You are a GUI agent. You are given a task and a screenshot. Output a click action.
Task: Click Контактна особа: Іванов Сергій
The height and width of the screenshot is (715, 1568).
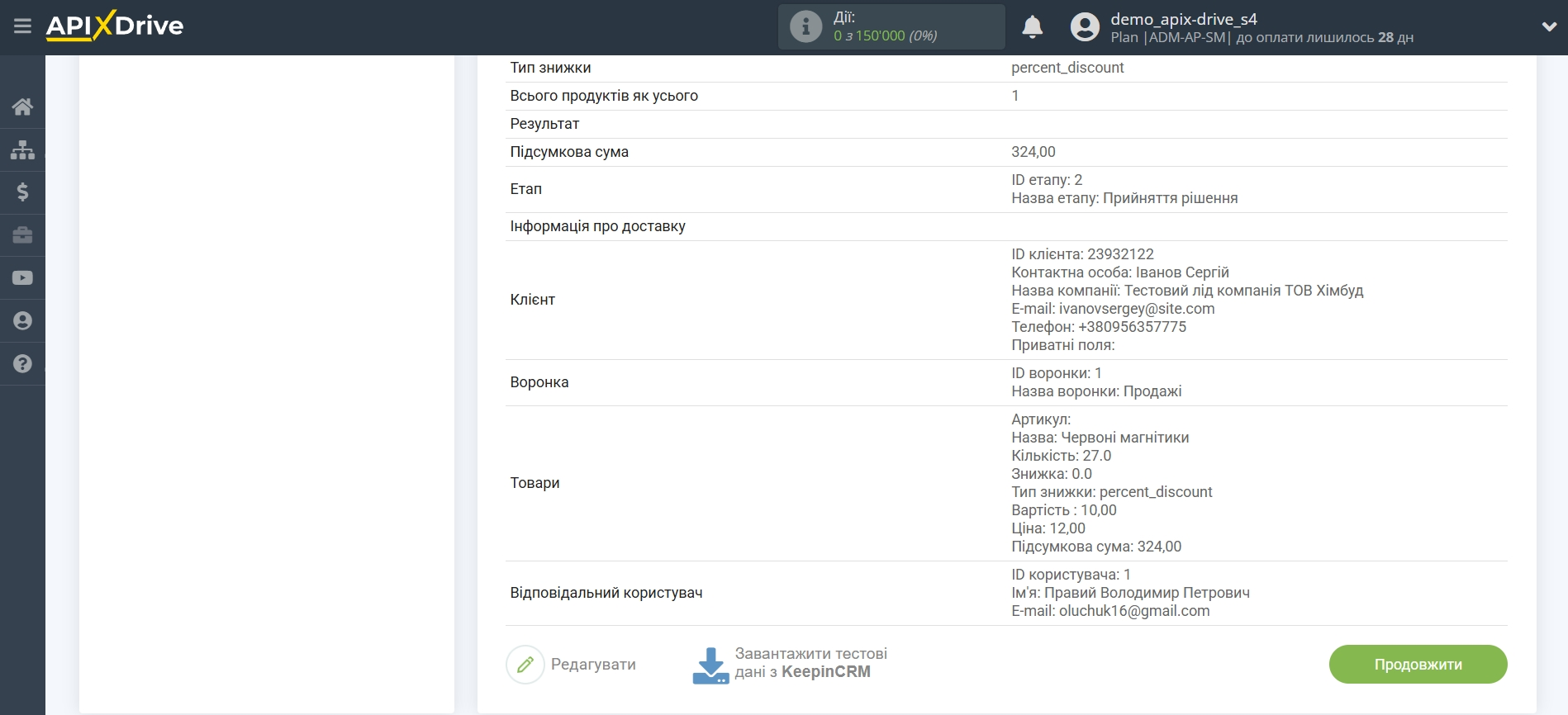[x=1120, y=272]
